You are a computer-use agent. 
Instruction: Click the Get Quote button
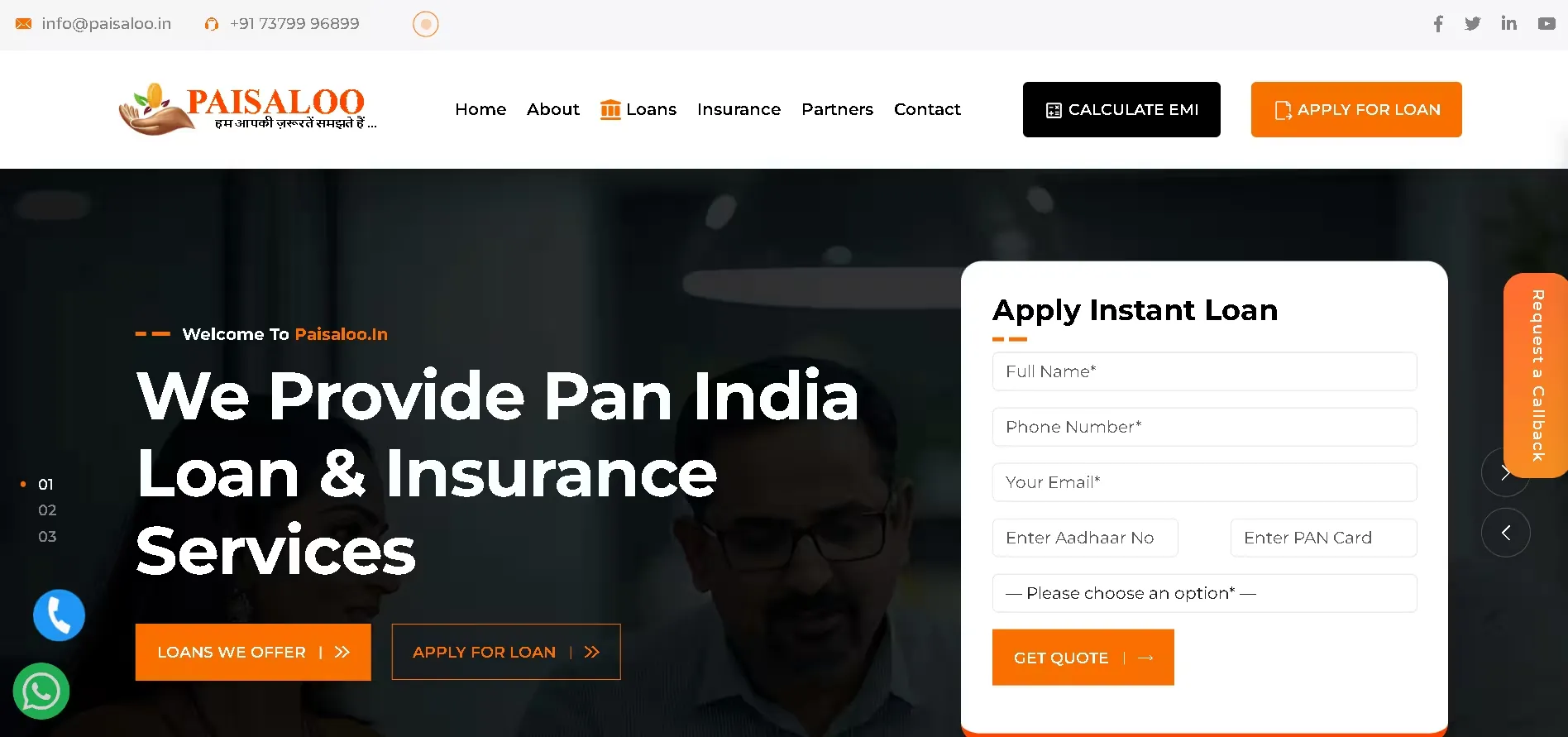click(1083, 658)
